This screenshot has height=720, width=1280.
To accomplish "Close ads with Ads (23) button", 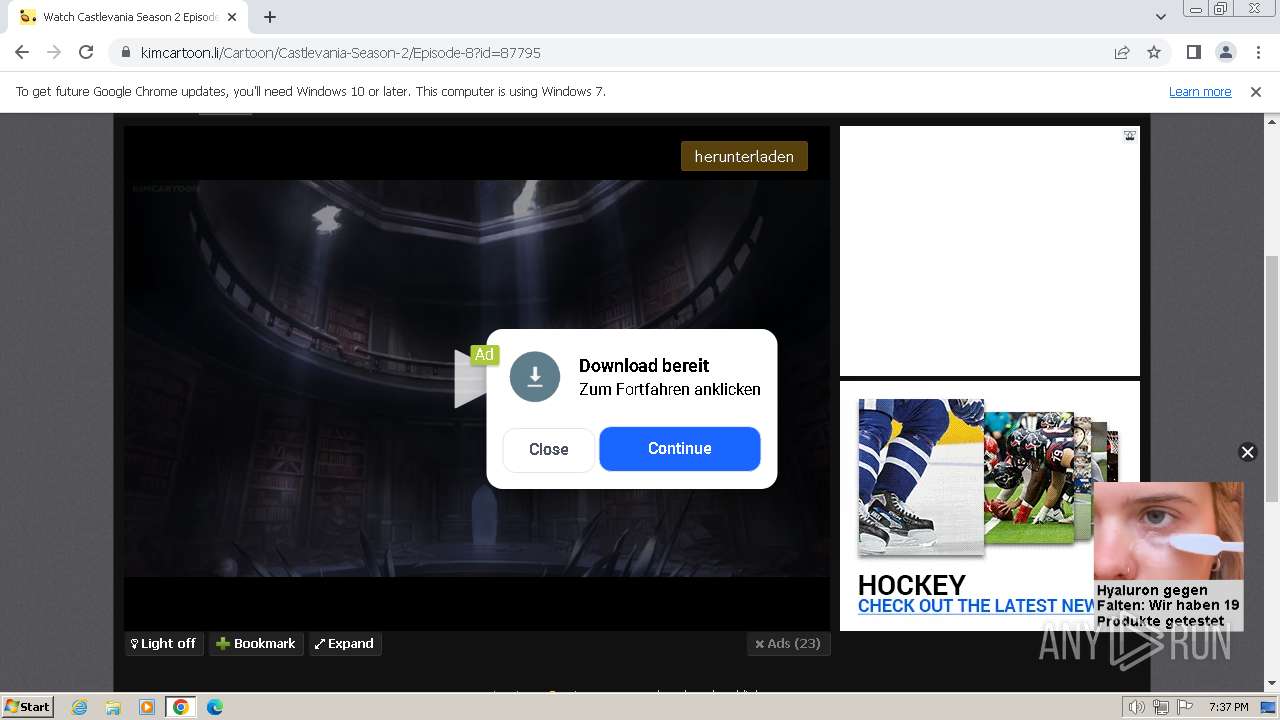I will point(788,644).
